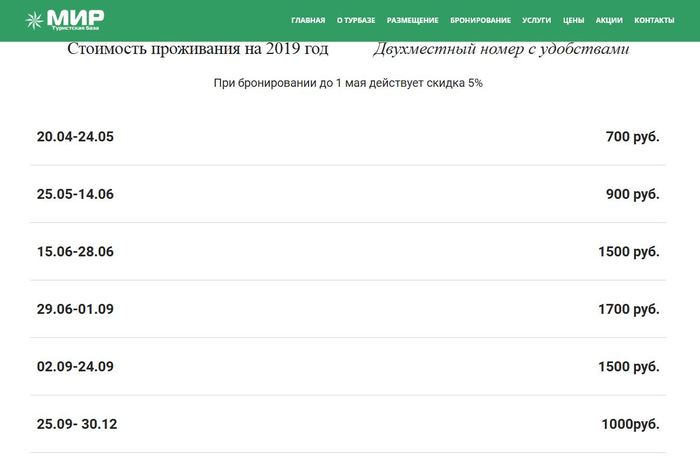Go to the Контакты page
Screen dimensions: 700x474
[654, 21]
